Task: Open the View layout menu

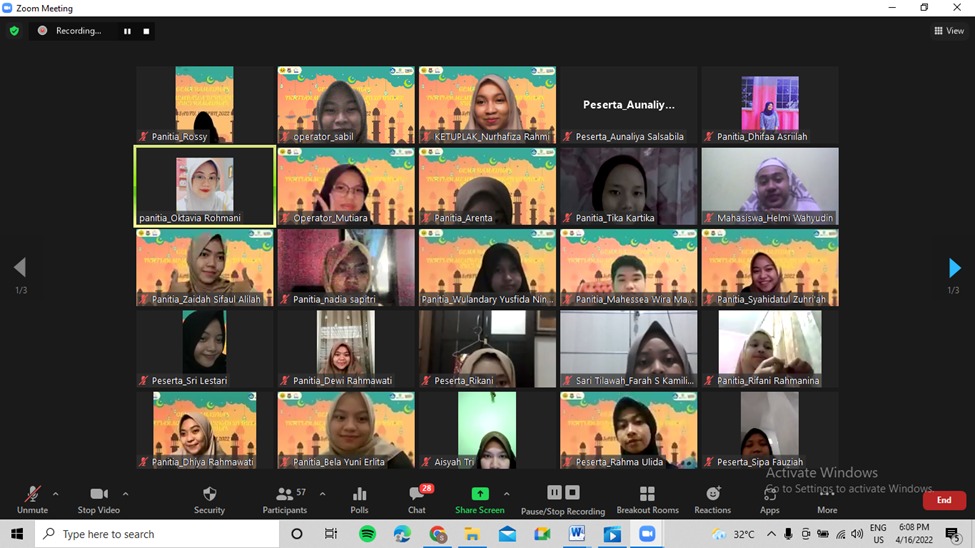Action: pos(949,31)
